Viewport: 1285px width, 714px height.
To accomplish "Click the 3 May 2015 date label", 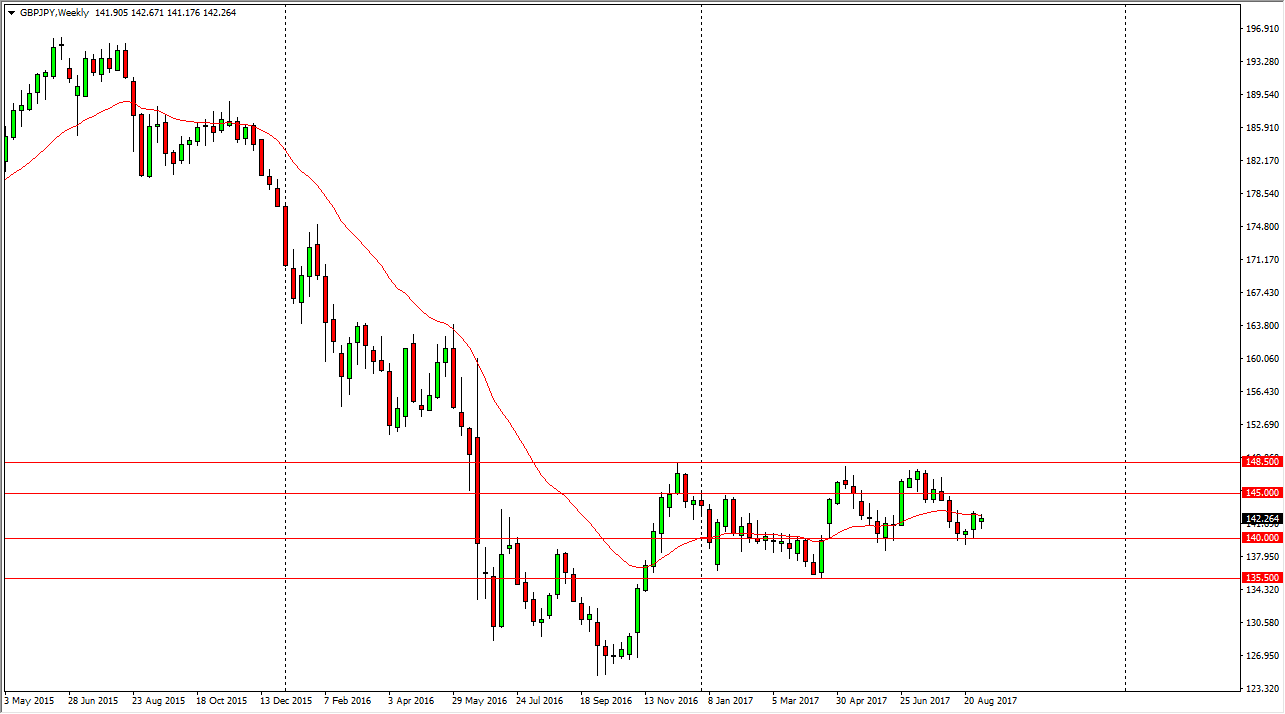I will pos(29,701).
